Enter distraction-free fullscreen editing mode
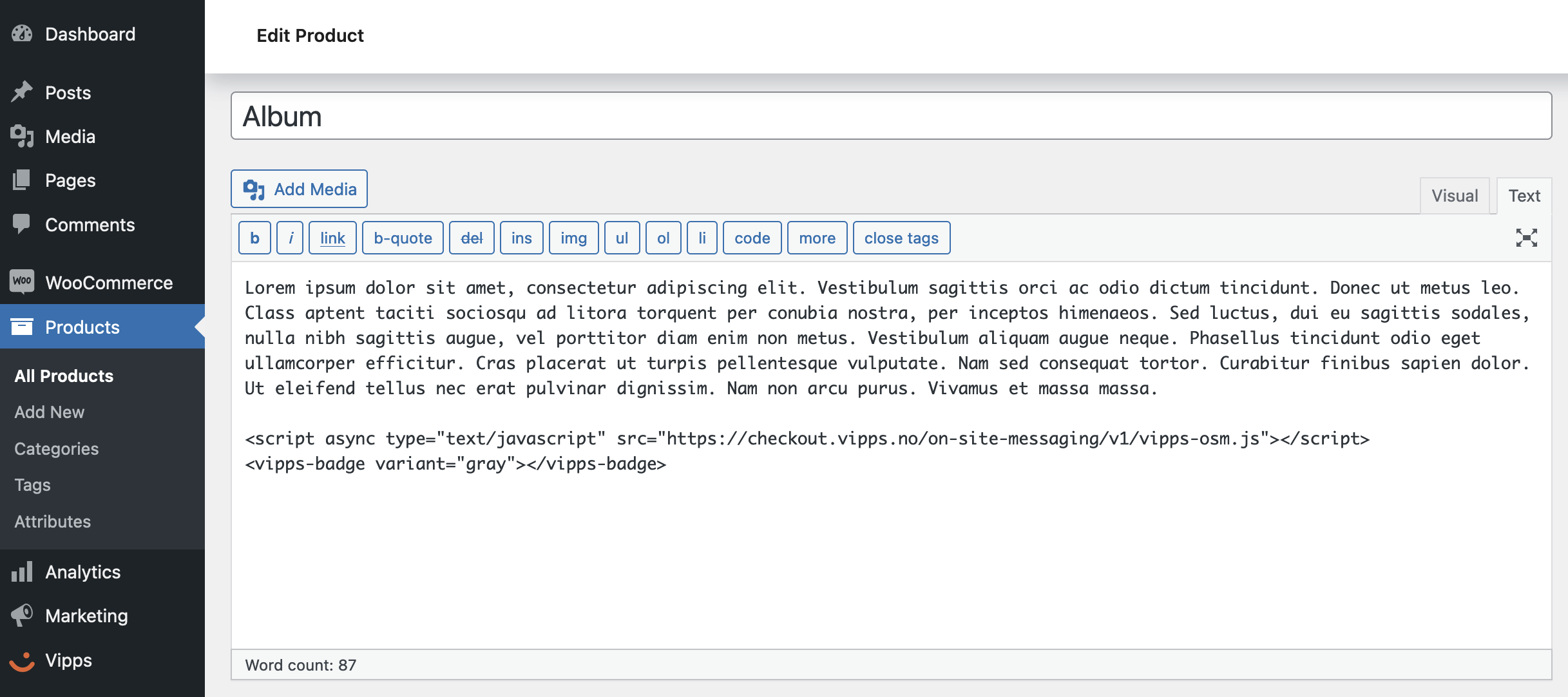 [x=1527, y=237]
